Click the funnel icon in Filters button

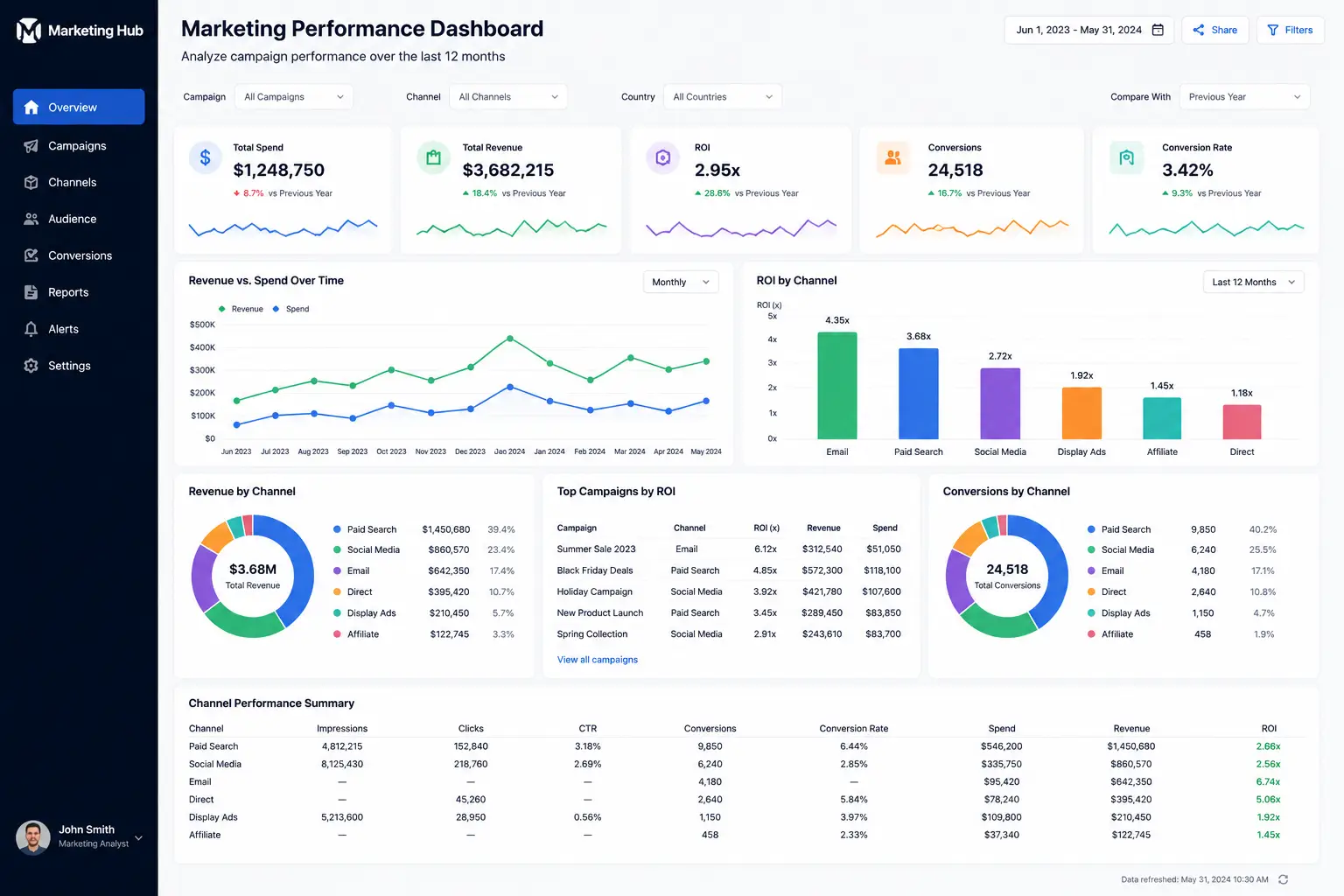[1273, 30]
